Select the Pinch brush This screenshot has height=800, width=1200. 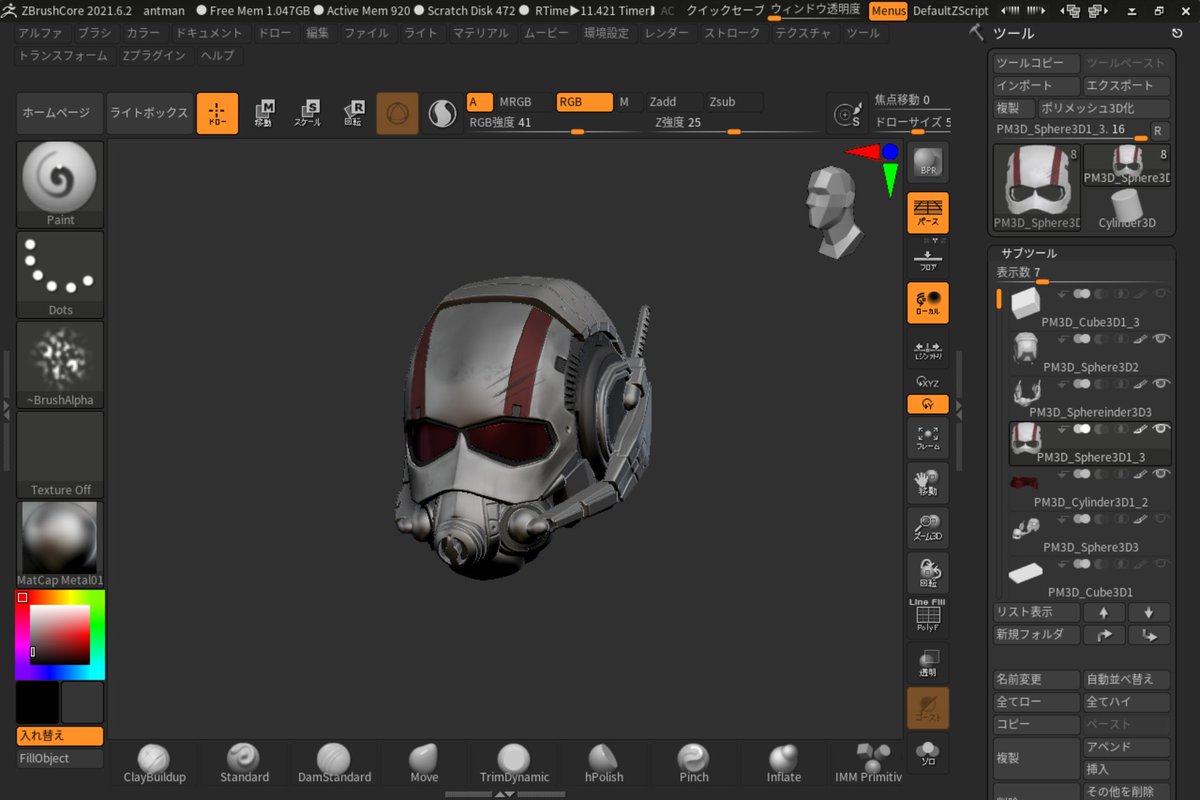click(694, 763)
